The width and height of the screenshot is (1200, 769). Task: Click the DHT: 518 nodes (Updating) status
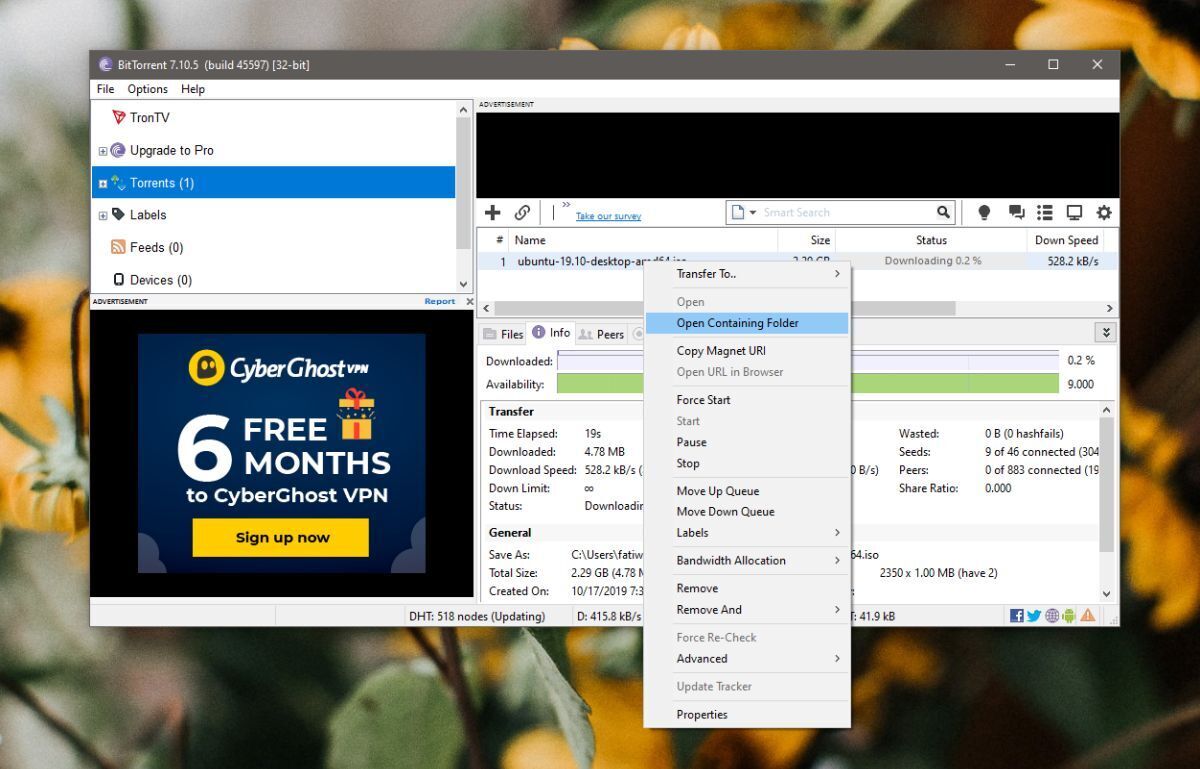click(x=476, y=616)
